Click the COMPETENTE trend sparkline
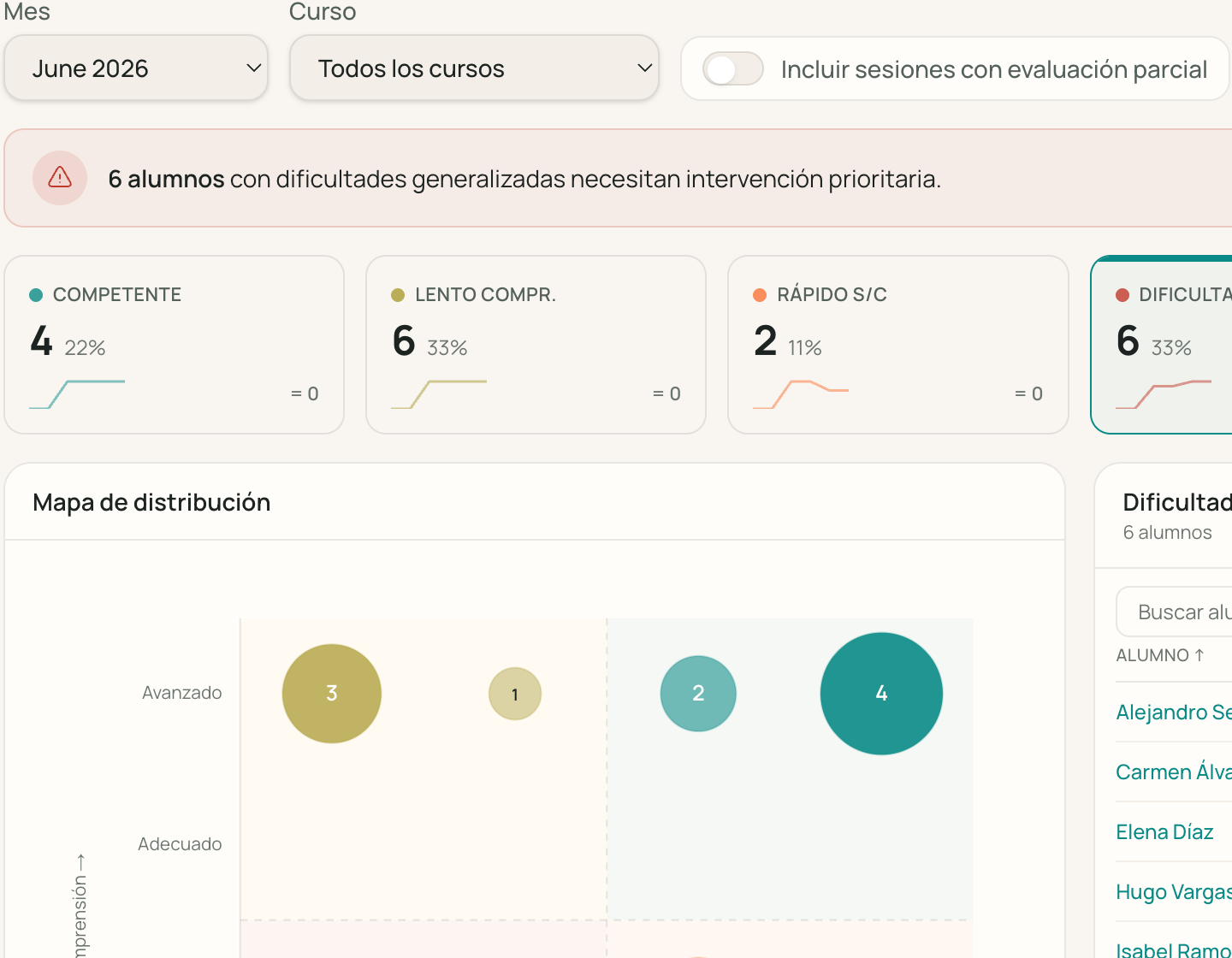The width and height of the screenshot is (1232, 958). (77, 394)
